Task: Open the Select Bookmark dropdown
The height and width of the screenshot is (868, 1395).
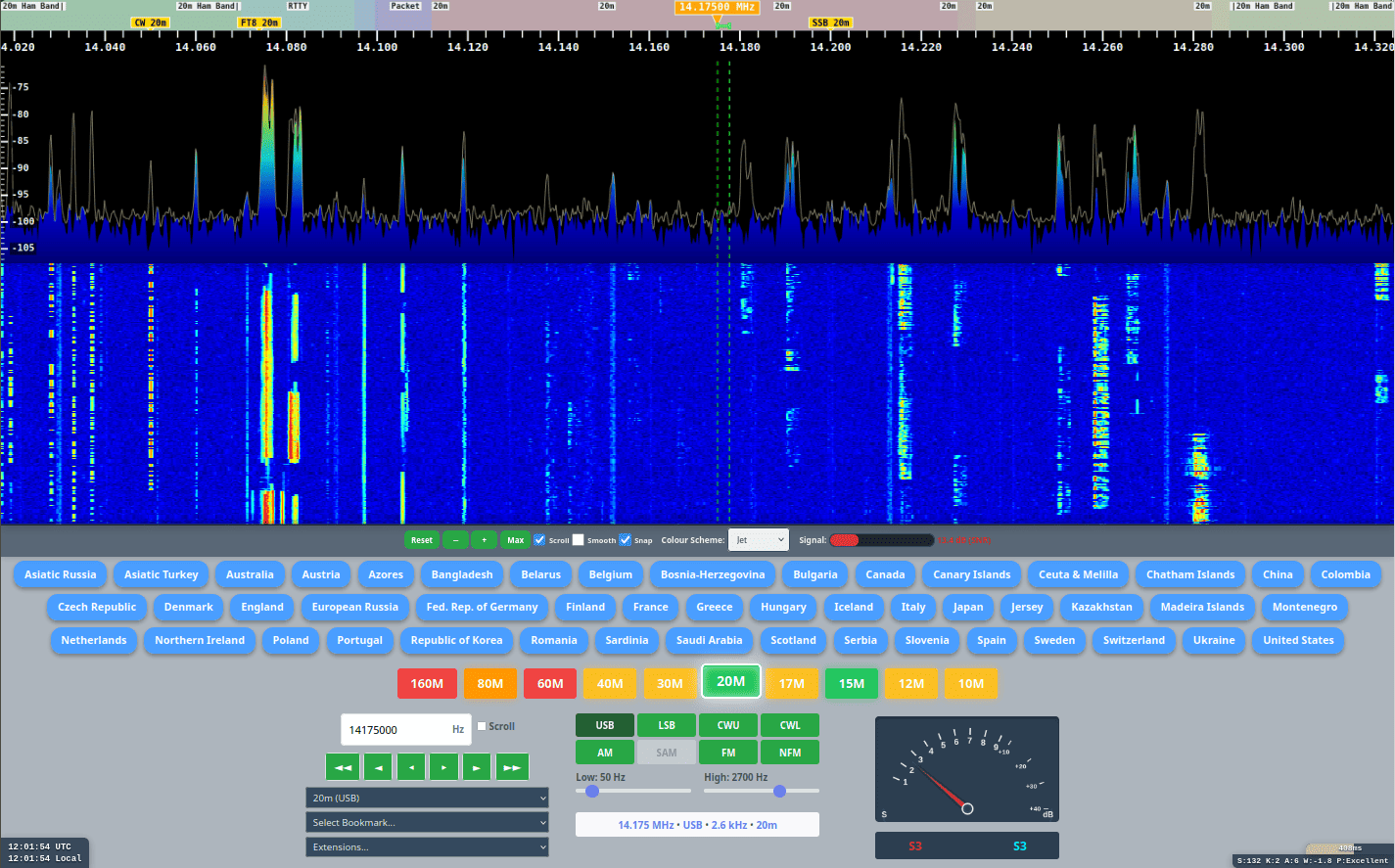Action: (427, 822)
